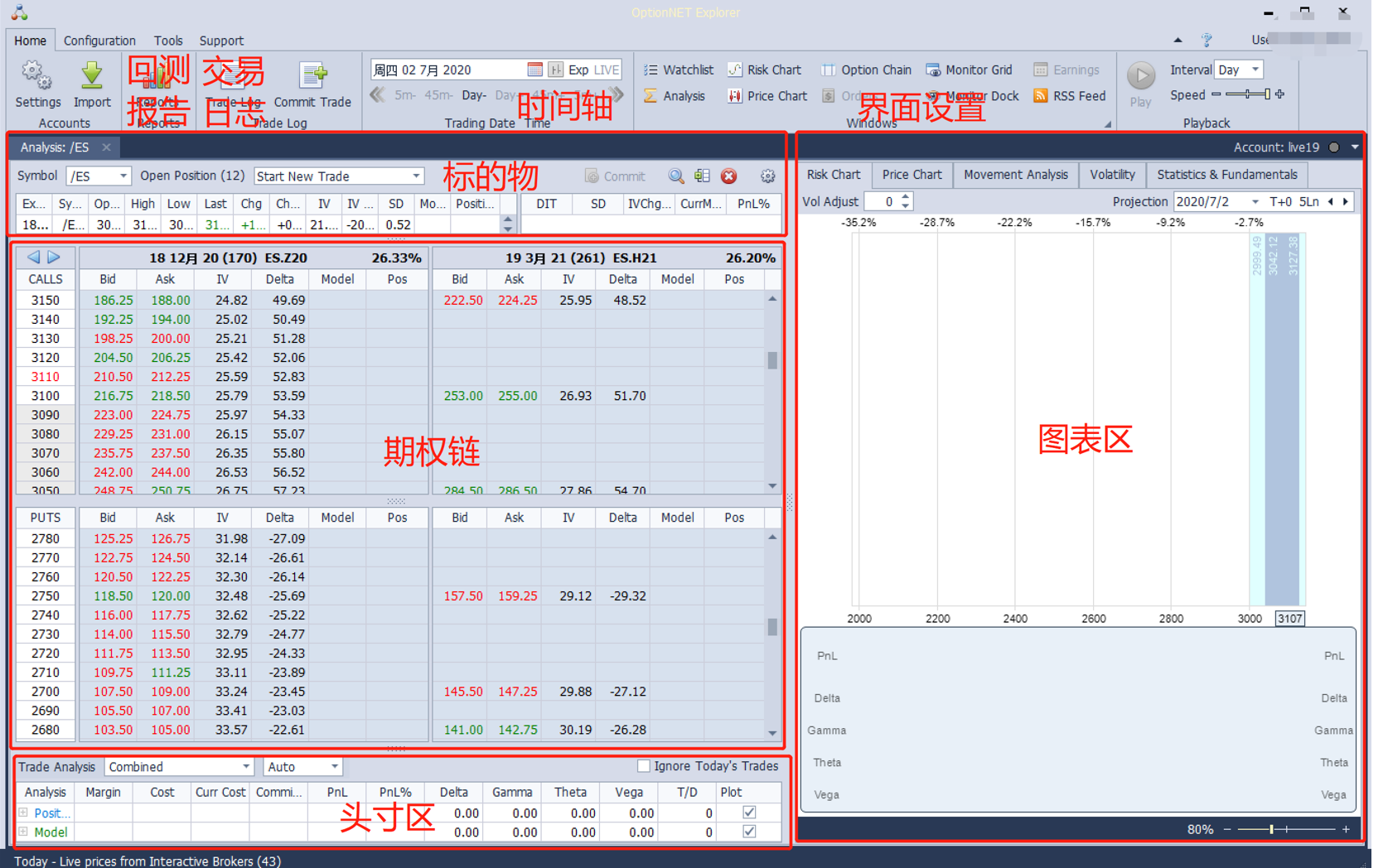Click bid 186.25 for 3150 call
This screenshot has height=868, width=1388.
coord(114,300)
